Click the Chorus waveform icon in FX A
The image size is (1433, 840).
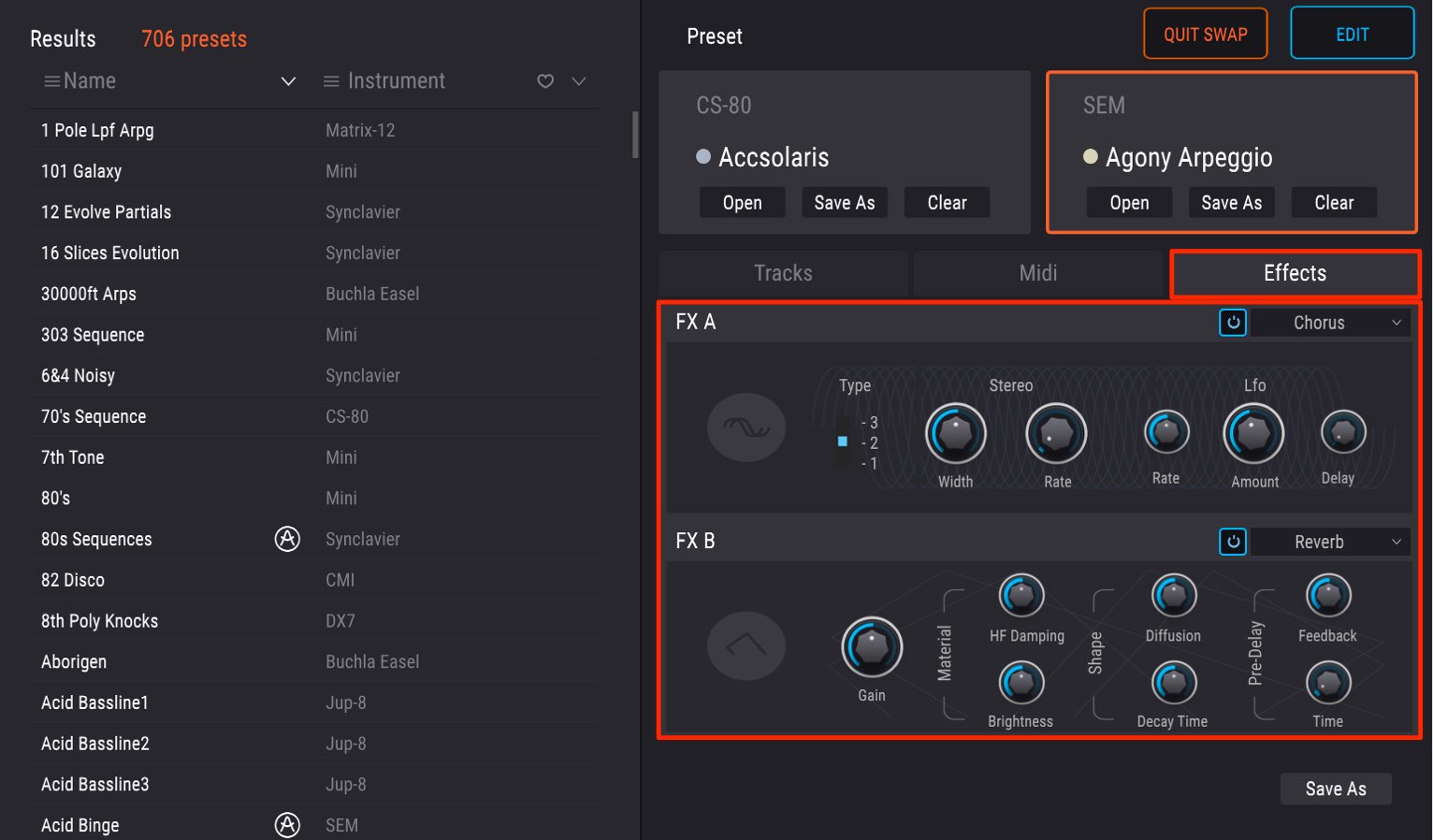pyautogui.click(x=745, y=427)
